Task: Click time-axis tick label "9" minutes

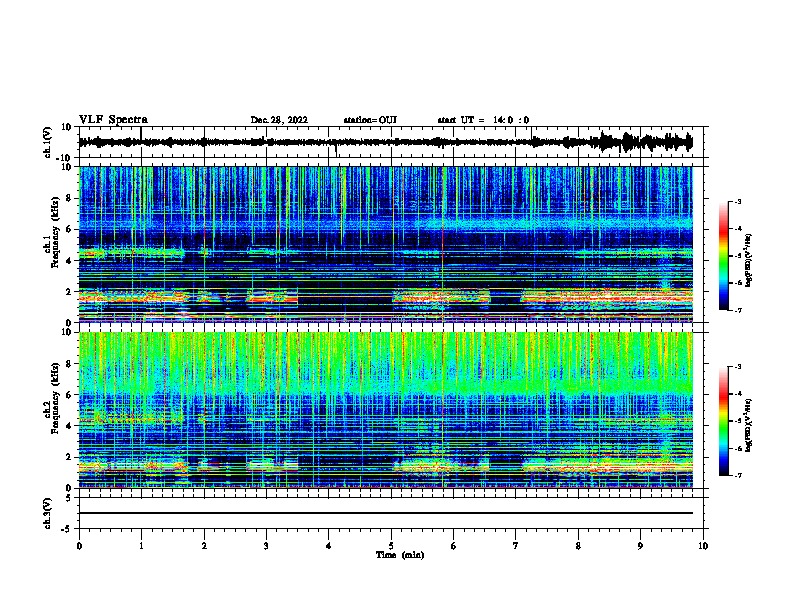Action: [640, 546]
